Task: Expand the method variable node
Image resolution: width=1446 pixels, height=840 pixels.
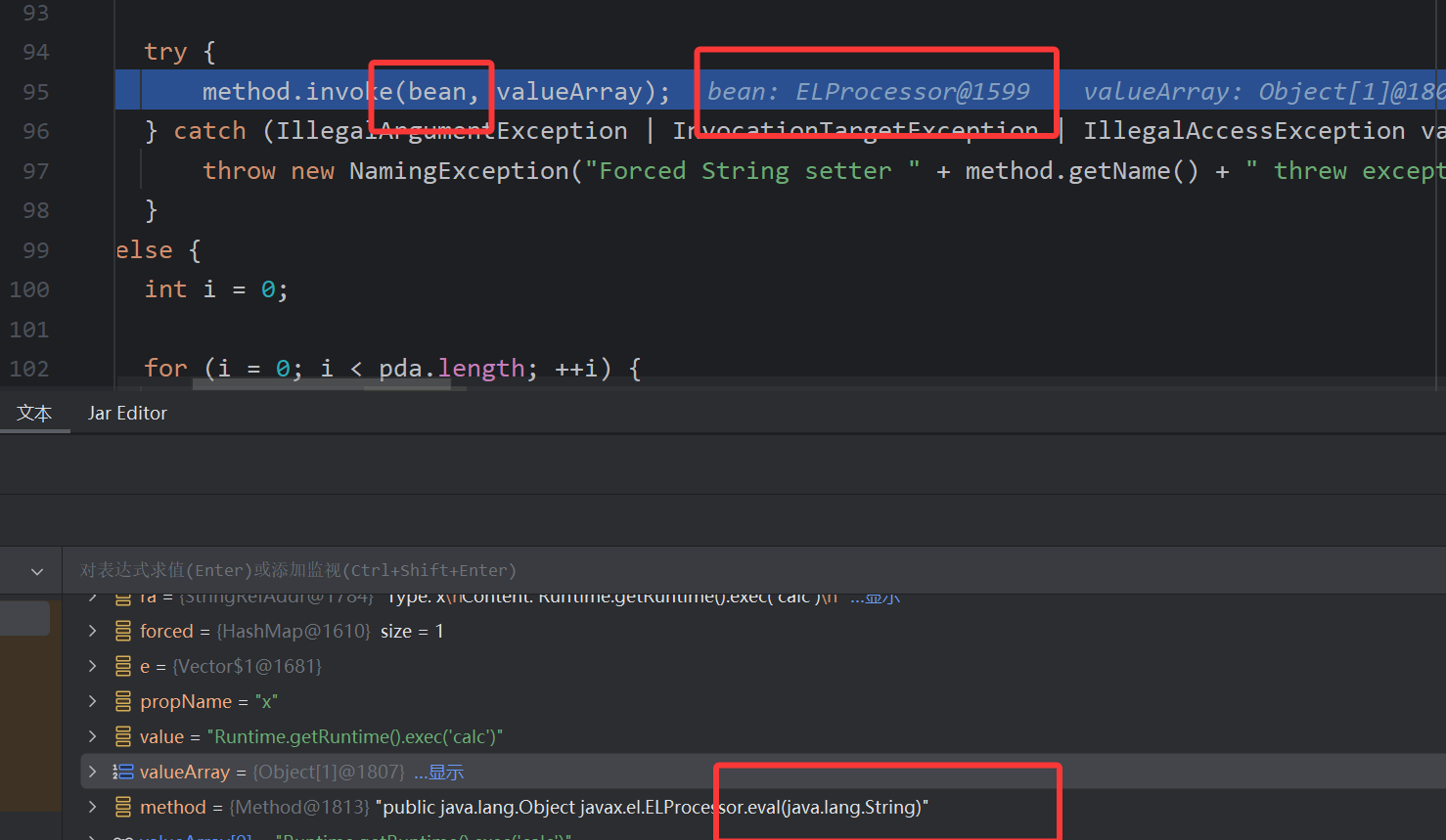Action: [93, 808]
